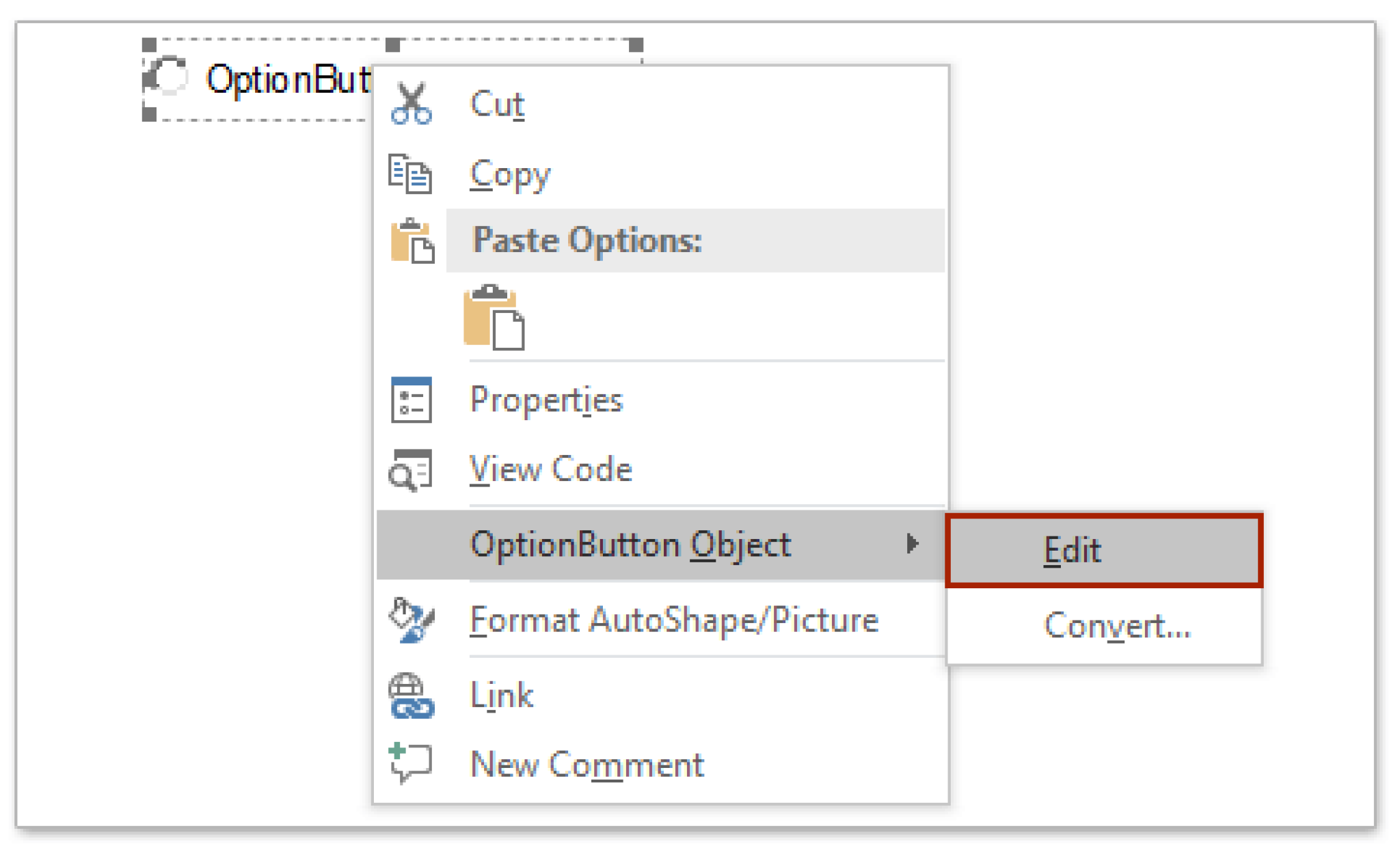Click the Format AutoShape/Picture paint icon

click(411, 619)
